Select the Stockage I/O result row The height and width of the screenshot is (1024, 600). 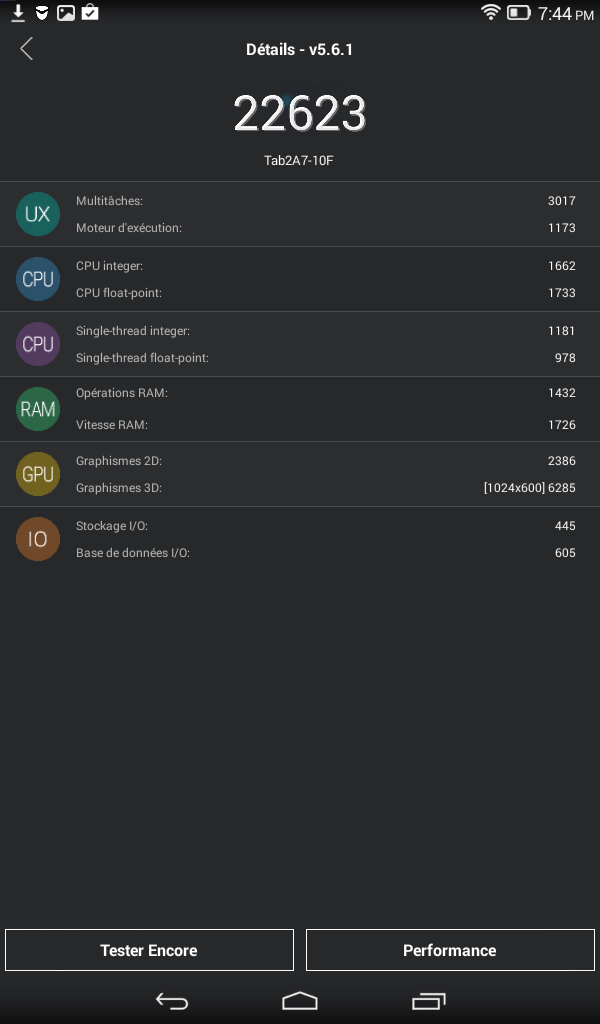coord(325,526)
